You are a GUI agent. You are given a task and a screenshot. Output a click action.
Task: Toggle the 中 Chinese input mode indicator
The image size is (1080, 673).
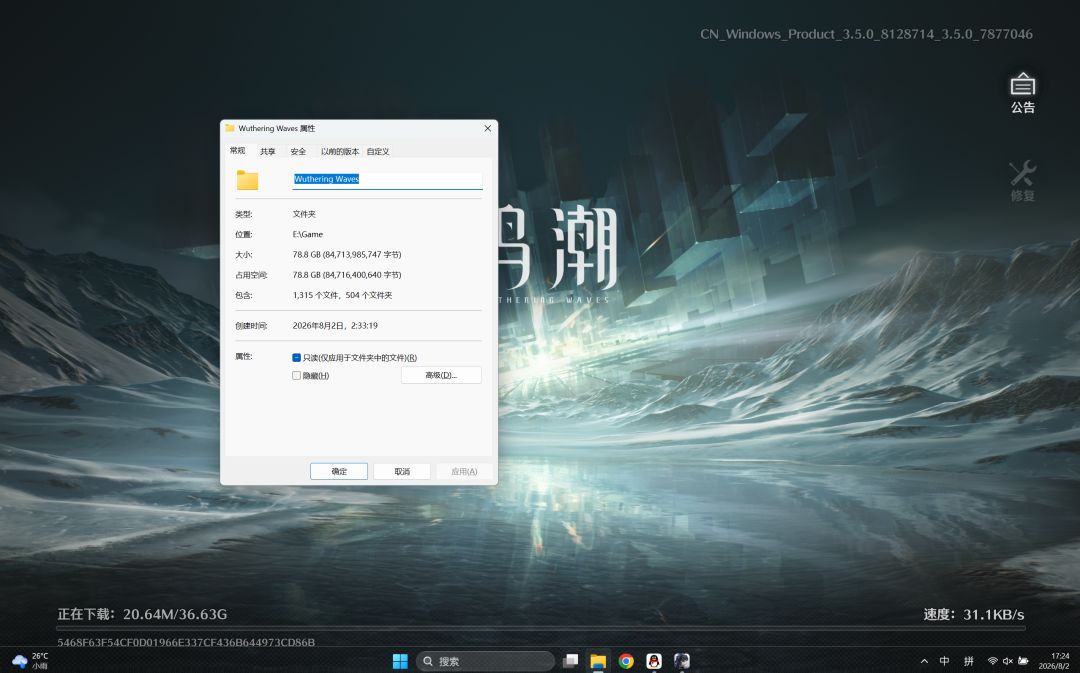coord(944,661)
